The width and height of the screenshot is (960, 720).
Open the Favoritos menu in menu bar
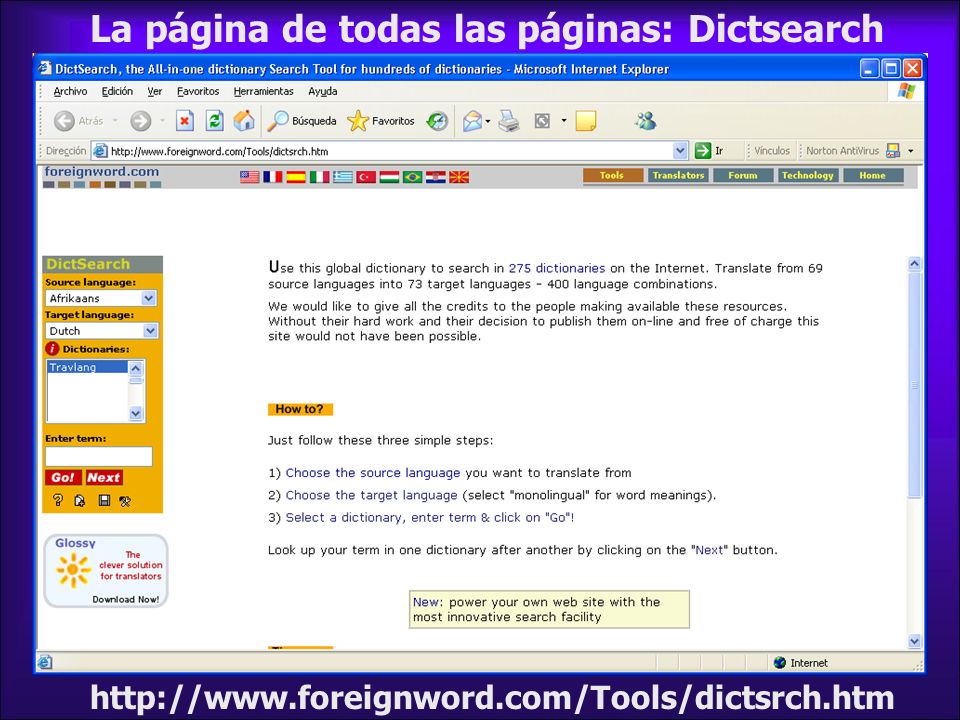(x=198, y=91)
